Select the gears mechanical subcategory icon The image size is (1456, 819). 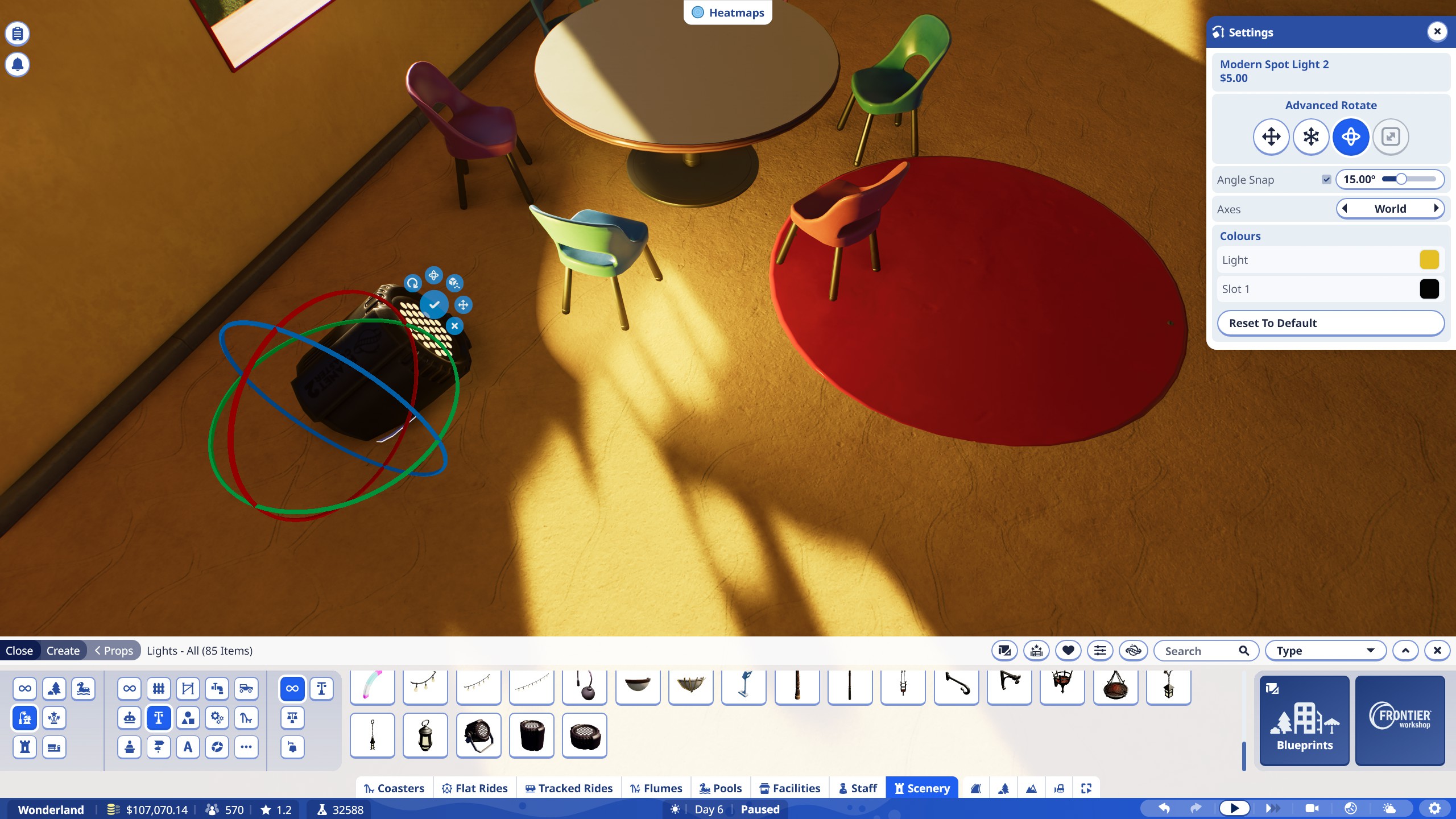point(217,718)
